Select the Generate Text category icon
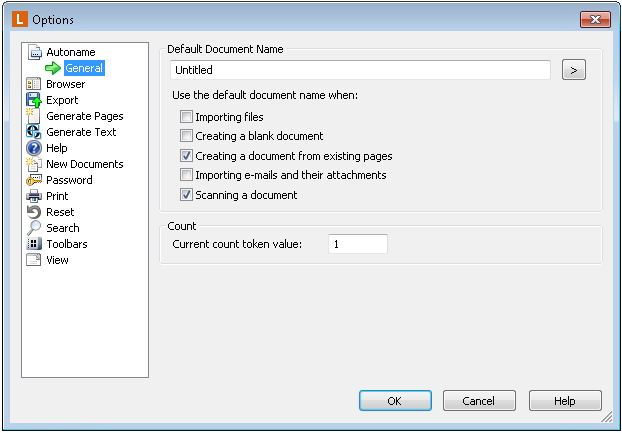 point(34,132)
